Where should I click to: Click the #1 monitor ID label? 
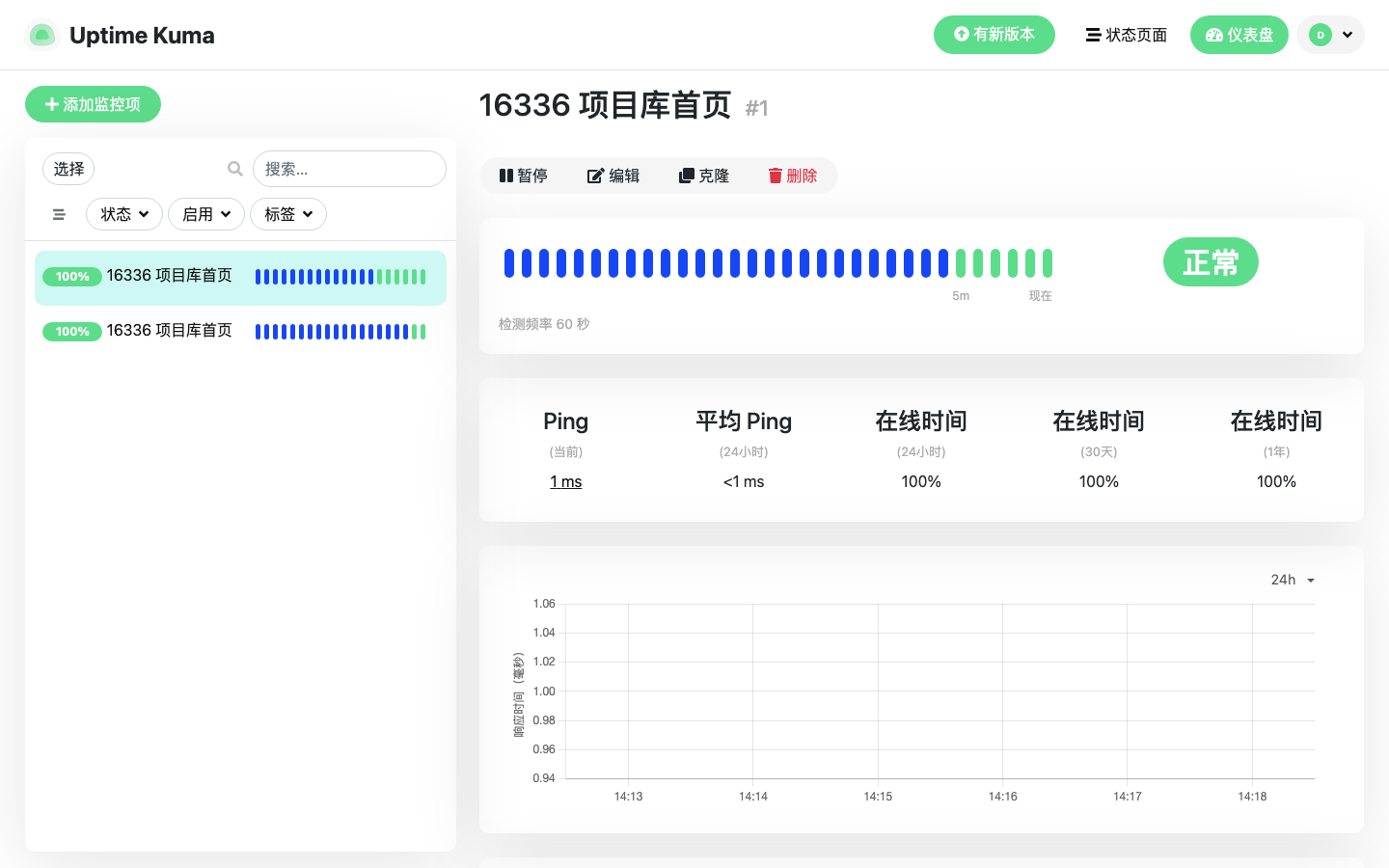tap(757, 108)
